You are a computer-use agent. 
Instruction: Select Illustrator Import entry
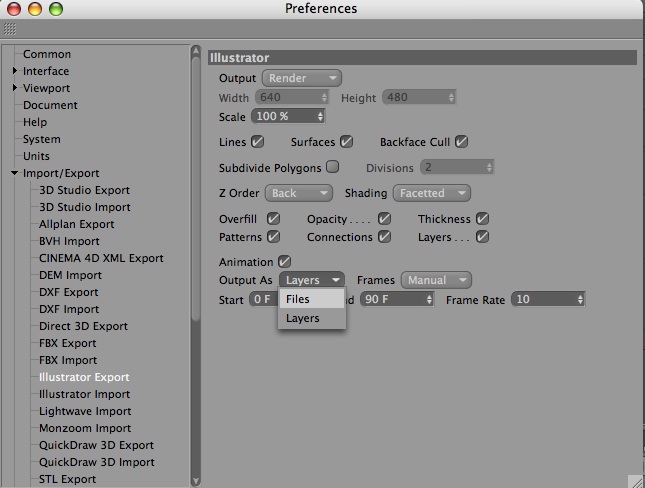[84, 394]
